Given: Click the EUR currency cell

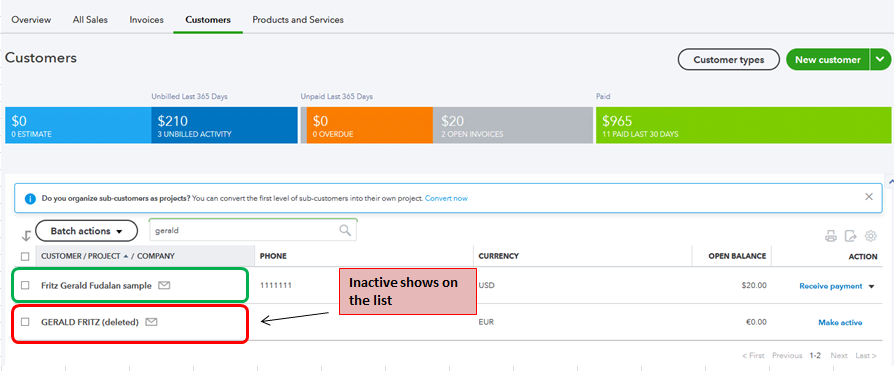Looking at the screenshot, I should (486, 322).
